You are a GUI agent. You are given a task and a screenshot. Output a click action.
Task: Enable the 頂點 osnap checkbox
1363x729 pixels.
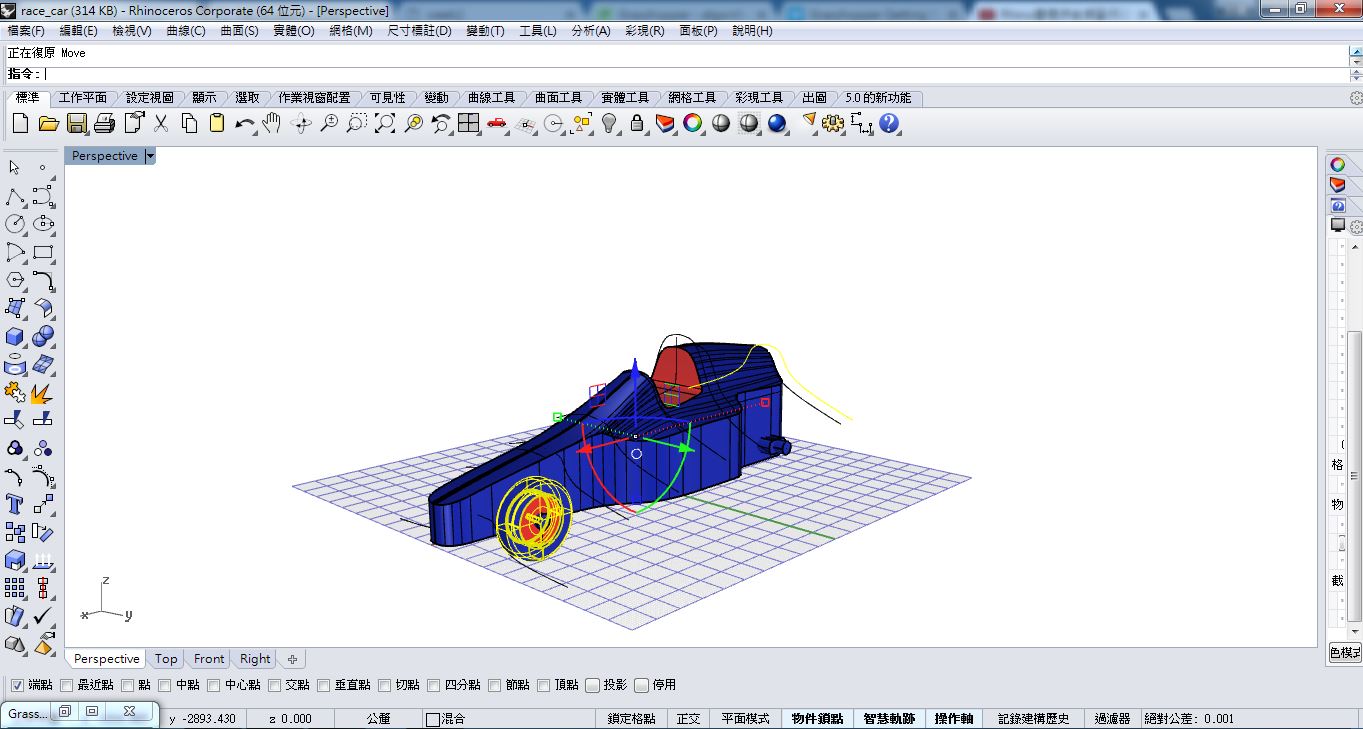pos(544,685)
